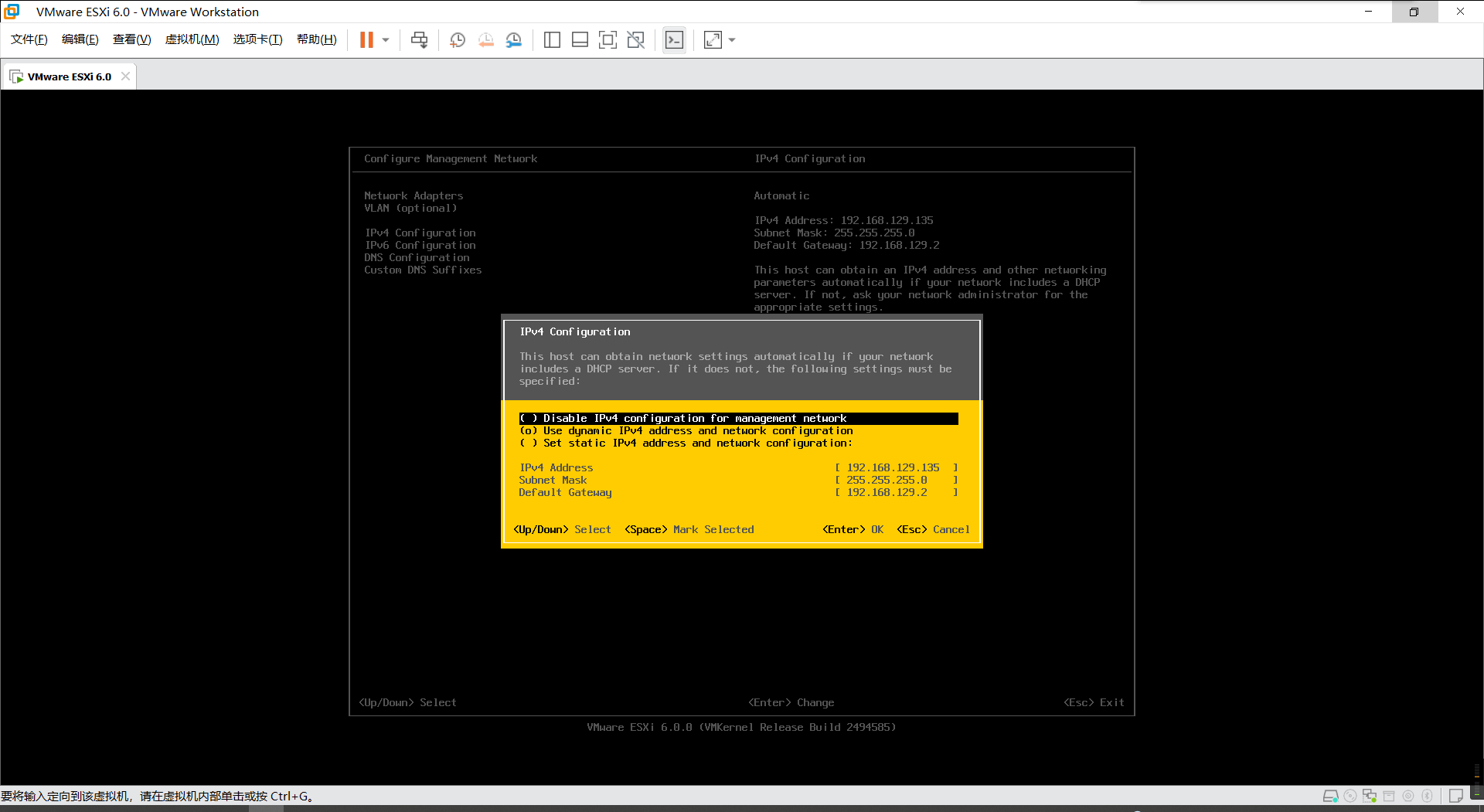Screen dimensions: 1484x812
Task: Enter full screen mode icon
Action: click(x=608, y=39)
